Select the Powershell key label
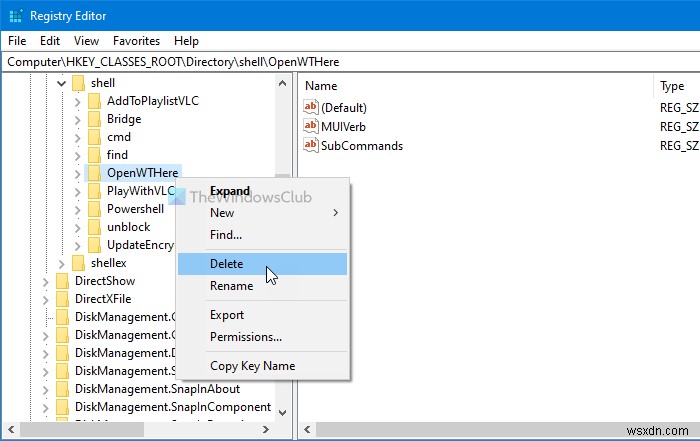This screenshot has height=441, width=700. point(135,209)
